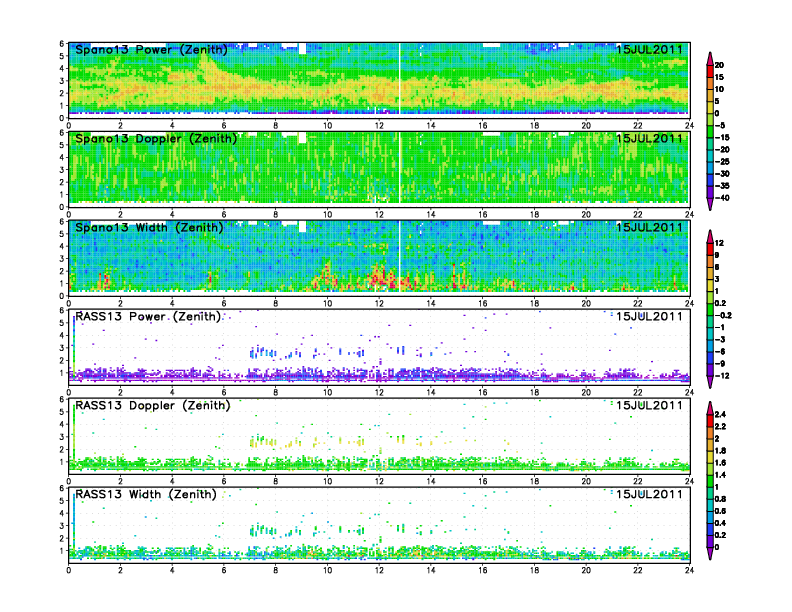Image resolution: width=792 pixels, height=612 pixels.
Task: Select the 15JUL2011 date in the Spano13 Power panel
Action: click(649, 50)
